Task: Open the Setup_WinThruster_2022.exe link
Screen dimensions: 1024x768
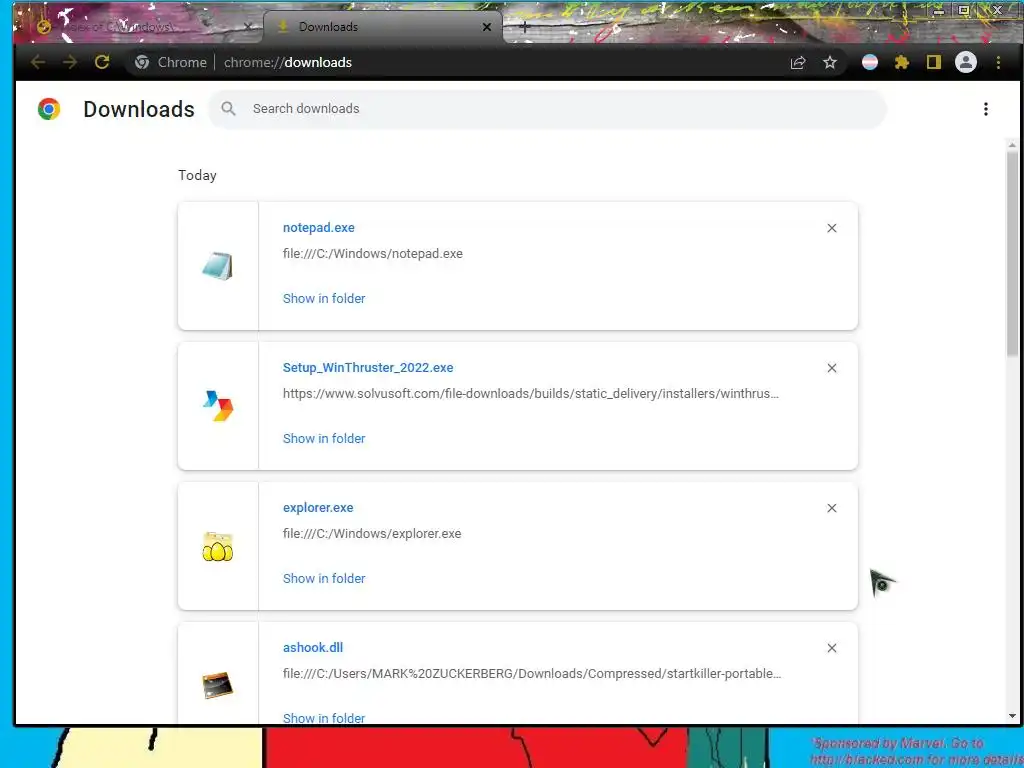Action: click(368, 368)
